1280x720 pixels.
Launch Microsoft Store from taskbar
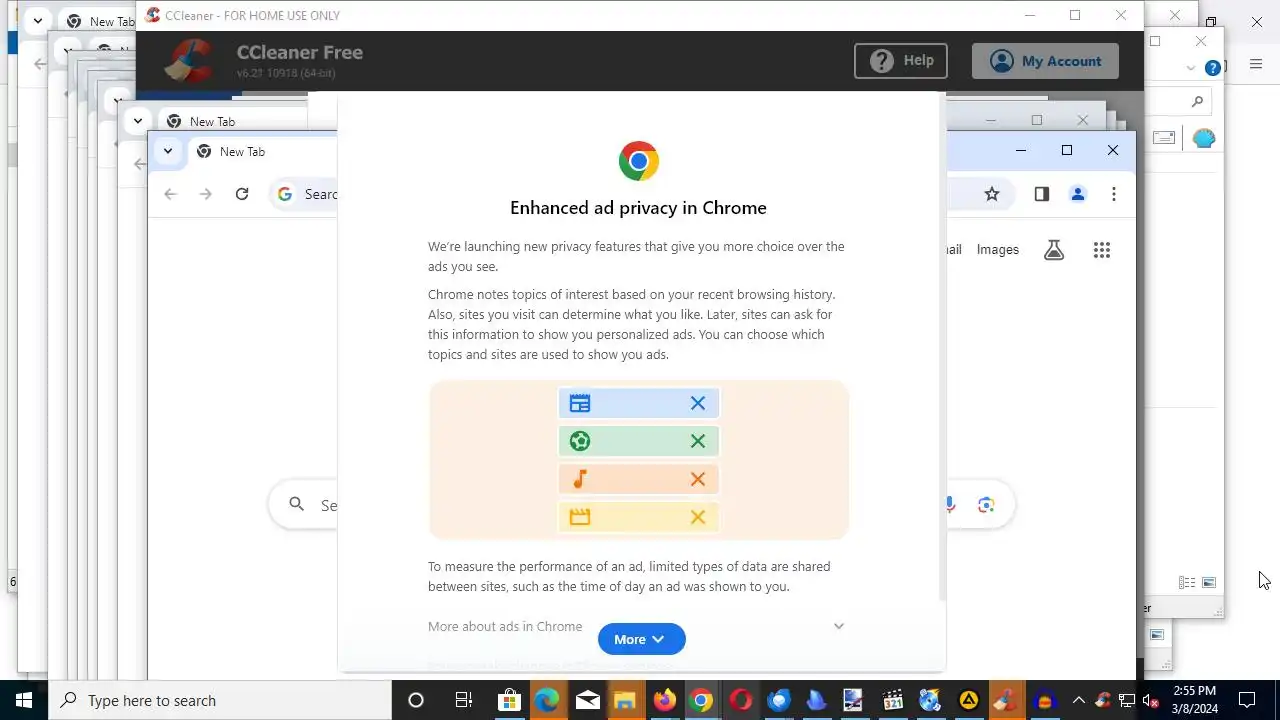[509, 700]
